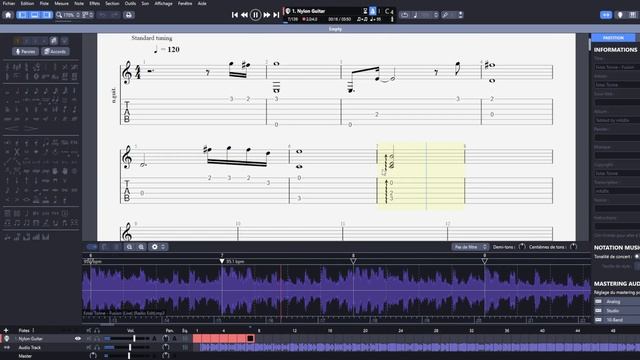
Task: Click the Nylon Guitar track instrument icon
Action: coord(7,339)
